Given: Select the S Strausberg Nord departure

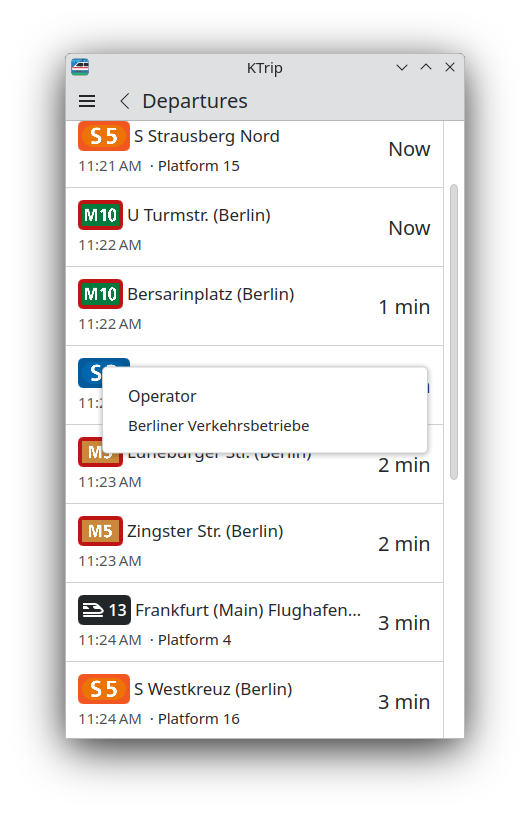Looking at the screenshot, I should coord(255,154).
